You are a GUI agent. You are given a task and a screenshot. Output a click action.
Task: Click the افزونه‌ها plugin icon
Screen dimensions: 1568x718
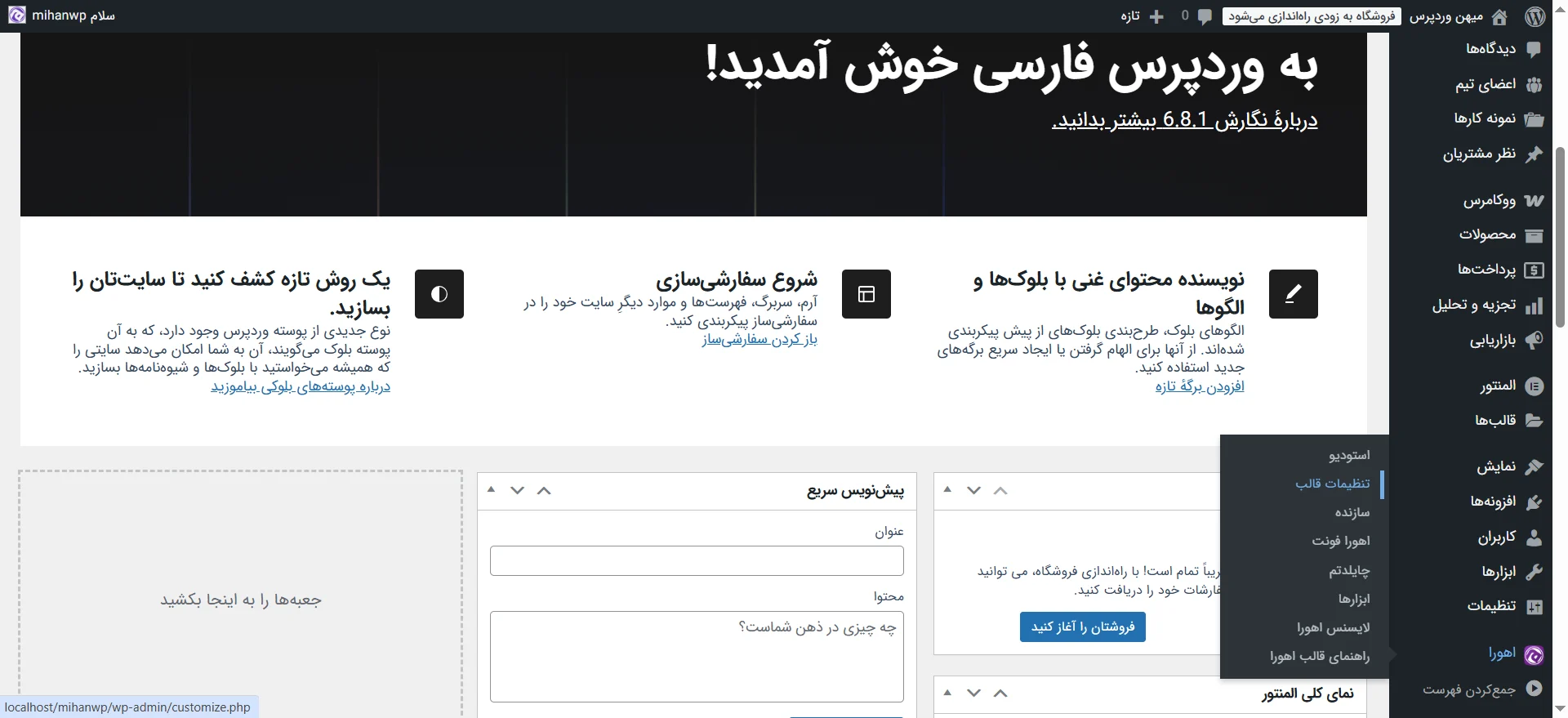point(1534,502)
